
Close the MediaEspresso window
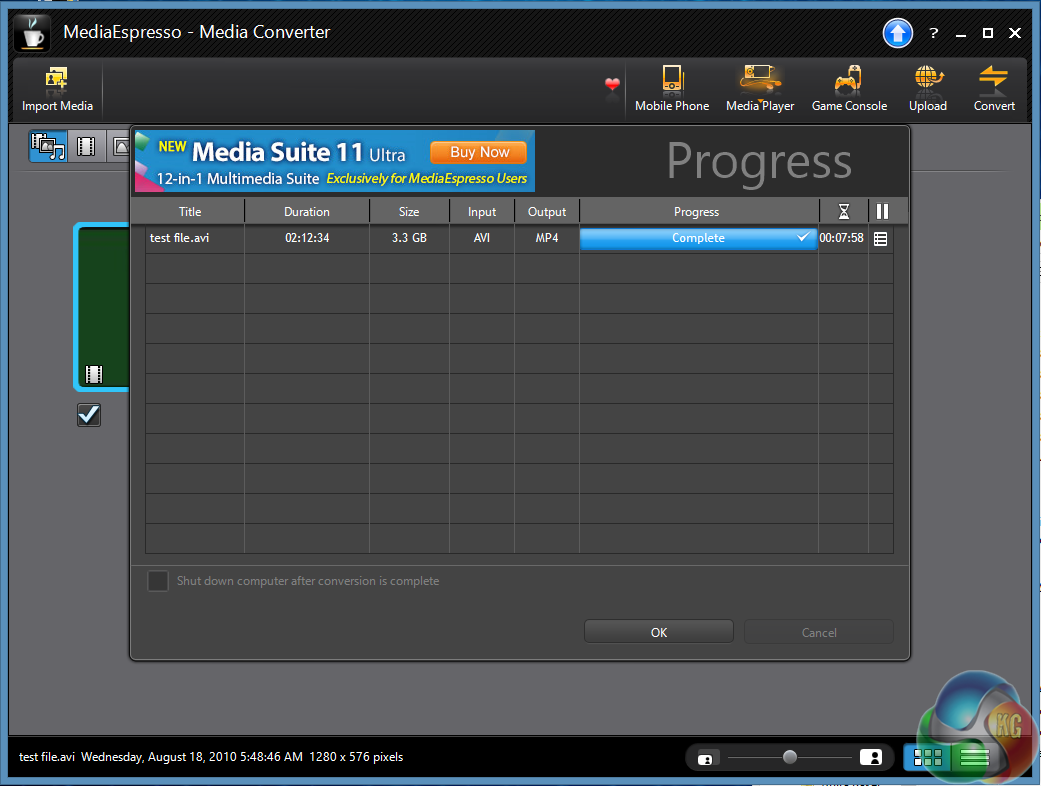point(1014,33)
